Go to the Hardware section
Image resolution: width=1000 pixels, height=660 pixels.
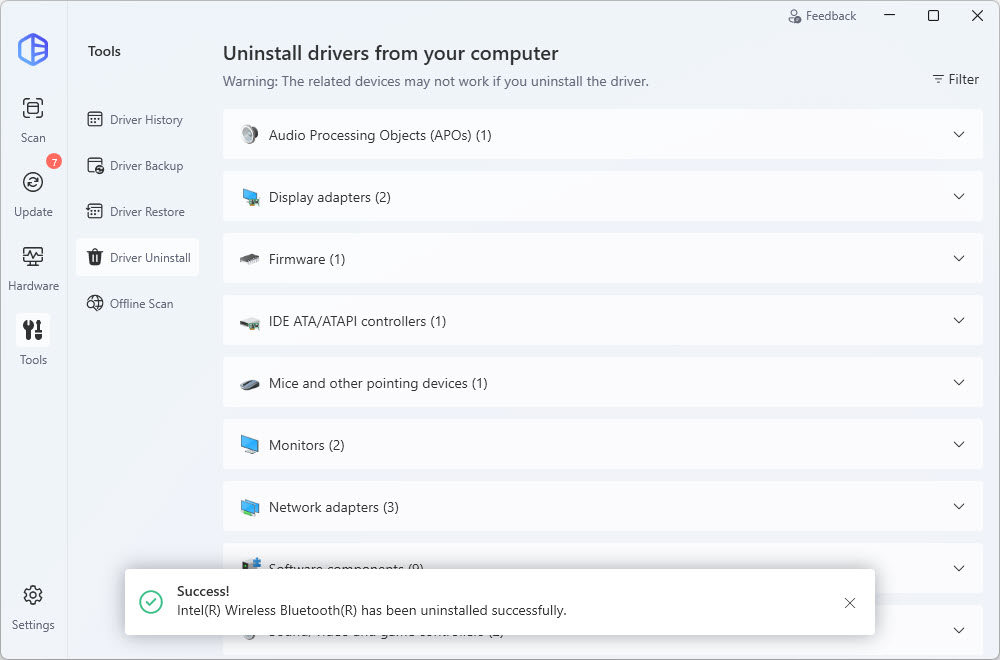tap(33, 267)
